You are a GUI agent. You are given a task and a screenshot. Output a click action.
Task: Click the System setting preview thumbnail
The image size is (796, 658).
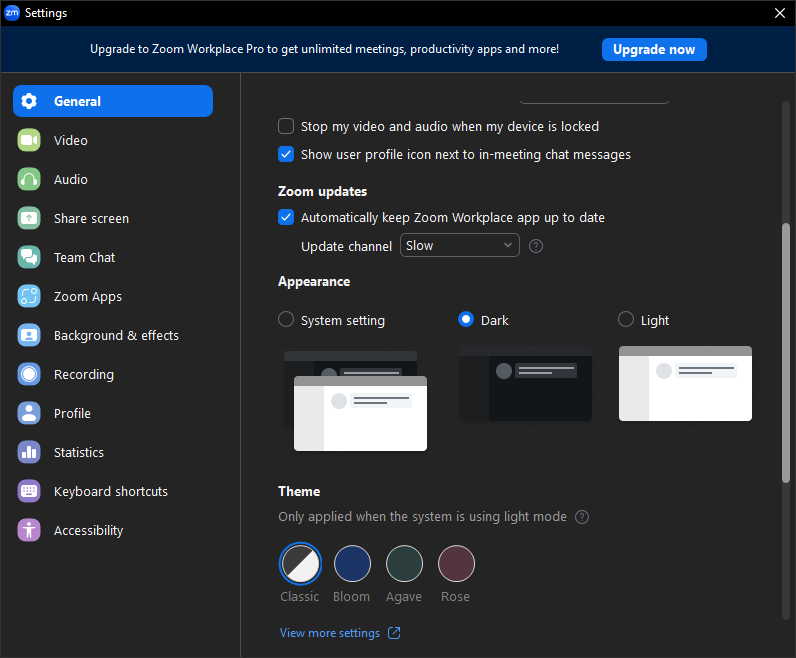coord(355,401)
